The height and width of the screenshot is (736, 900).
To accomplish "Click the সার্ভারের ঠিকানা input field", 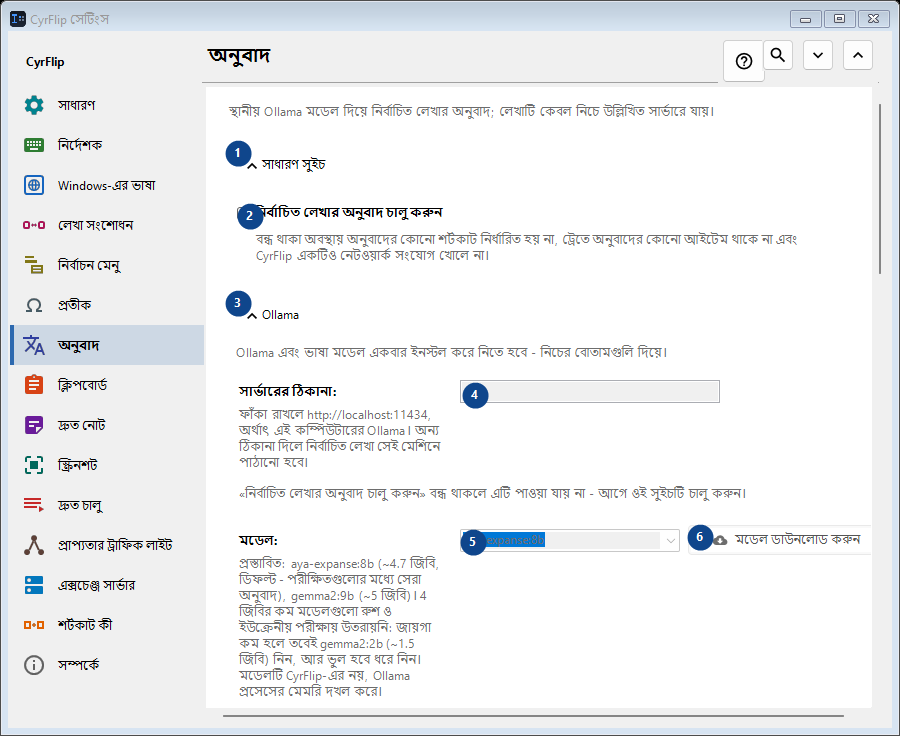I will [x=589, y=392].
